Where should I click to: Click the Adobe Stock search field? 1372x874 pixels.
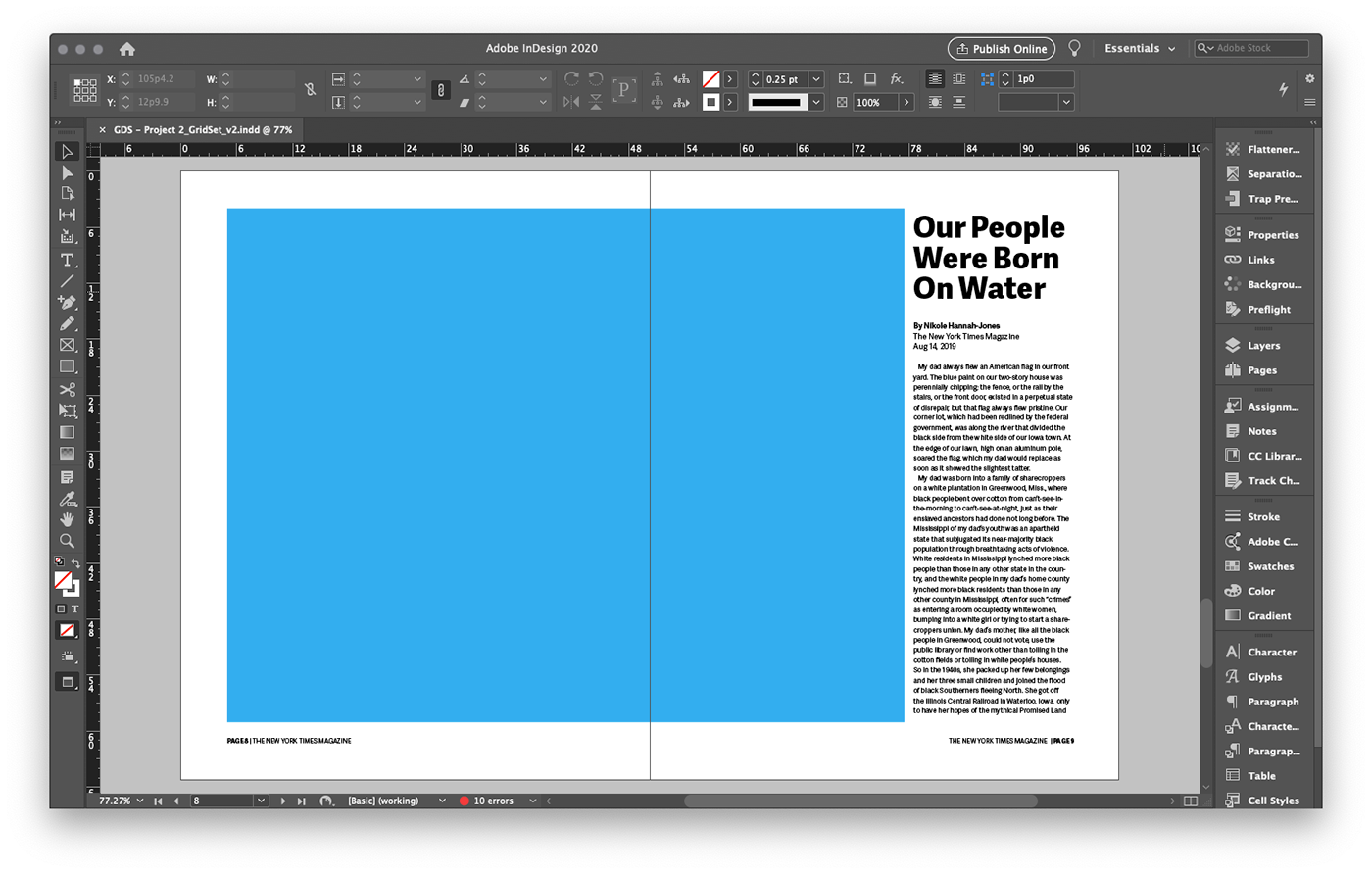coord(1252,48)
